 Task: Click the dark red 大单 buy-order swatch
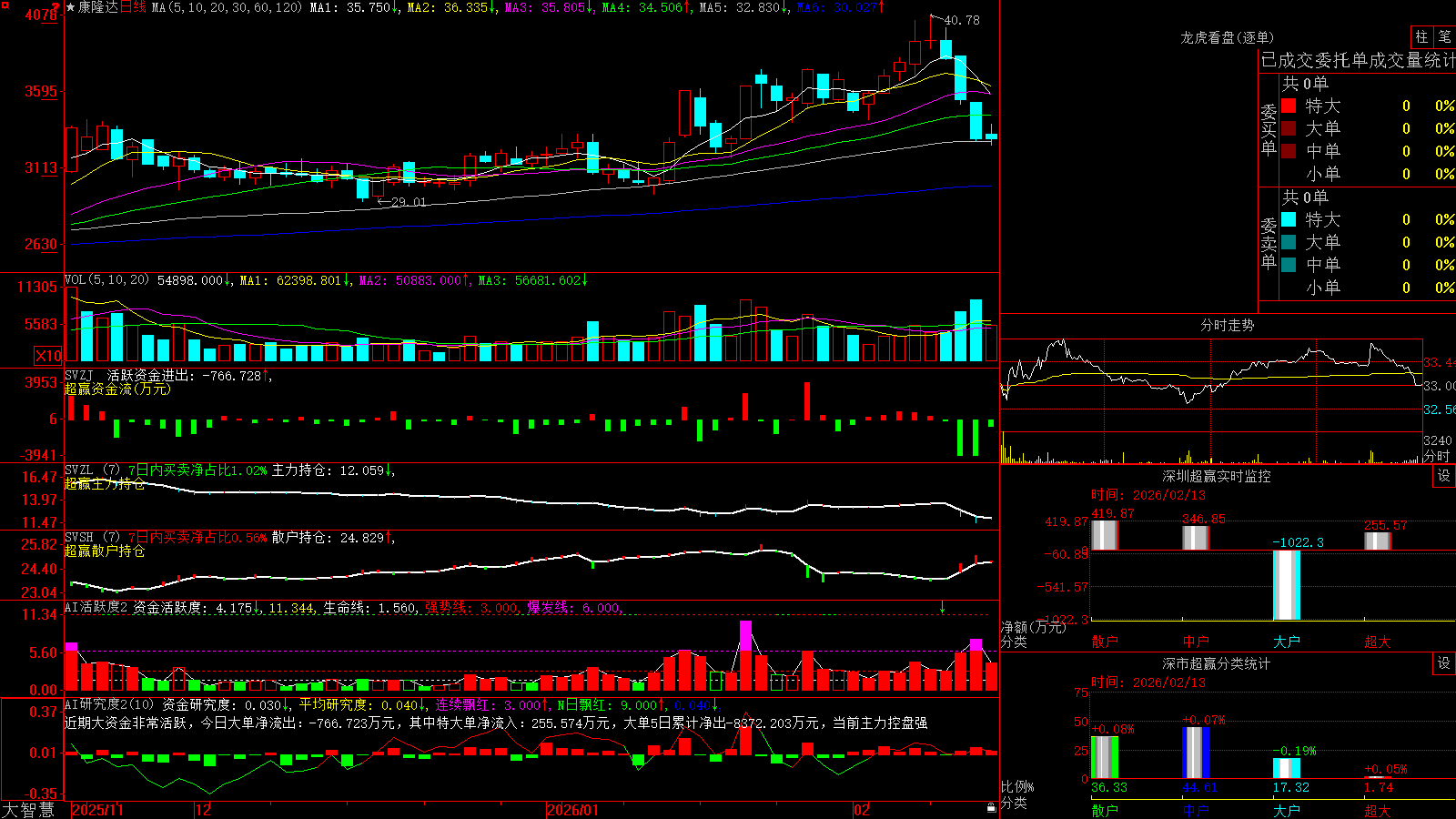(x=1289, y=128)
